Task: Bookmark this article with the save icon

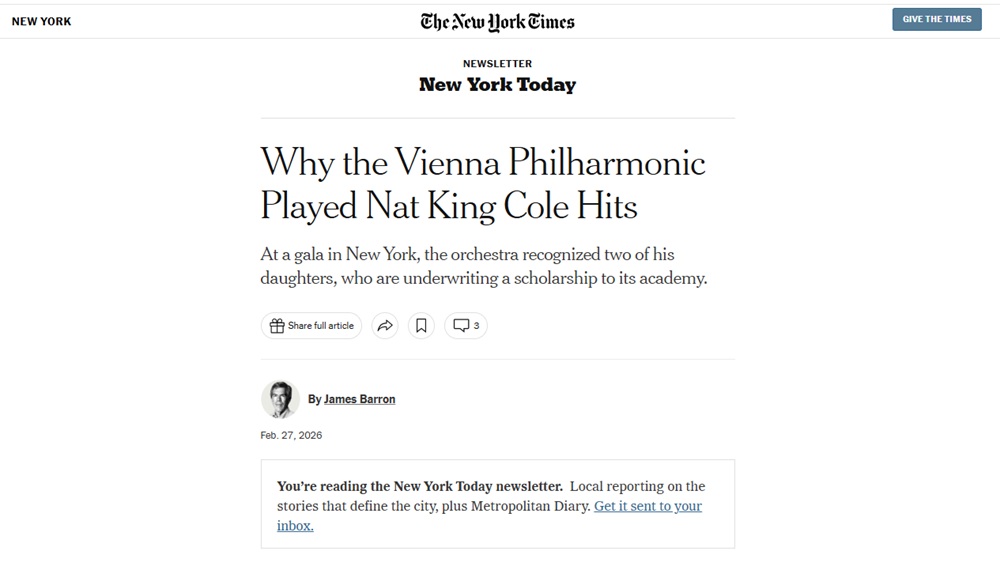Action: pyautogui.click(x=421, y=326)
